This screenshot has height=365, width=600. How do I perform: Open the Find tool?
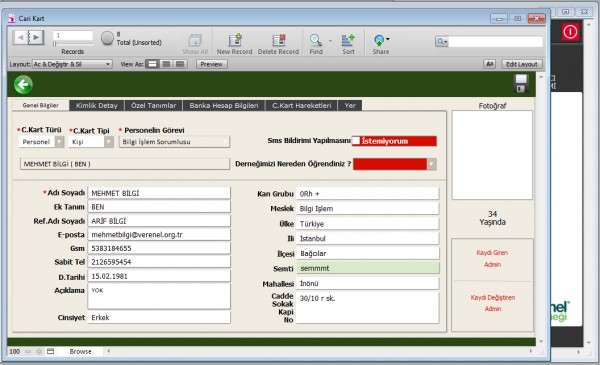click(316, 40)
